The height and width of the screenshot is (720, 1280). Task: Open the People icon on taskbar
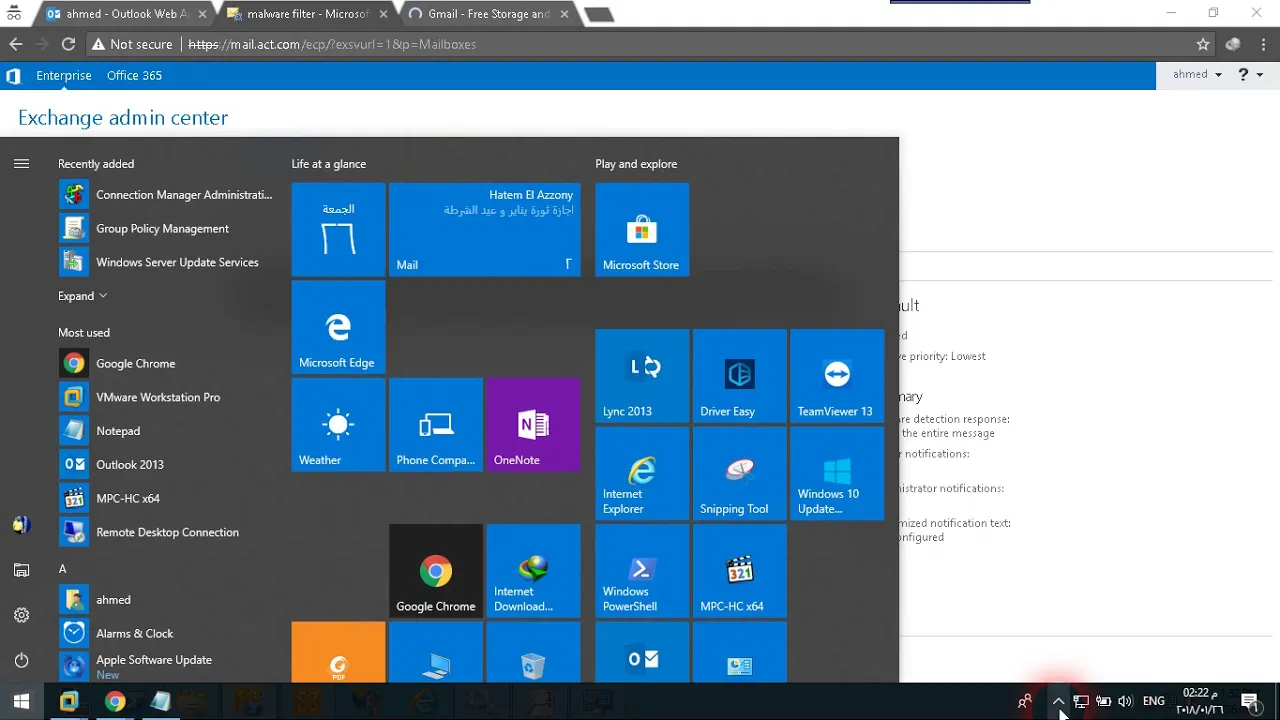click(1025, 701)
